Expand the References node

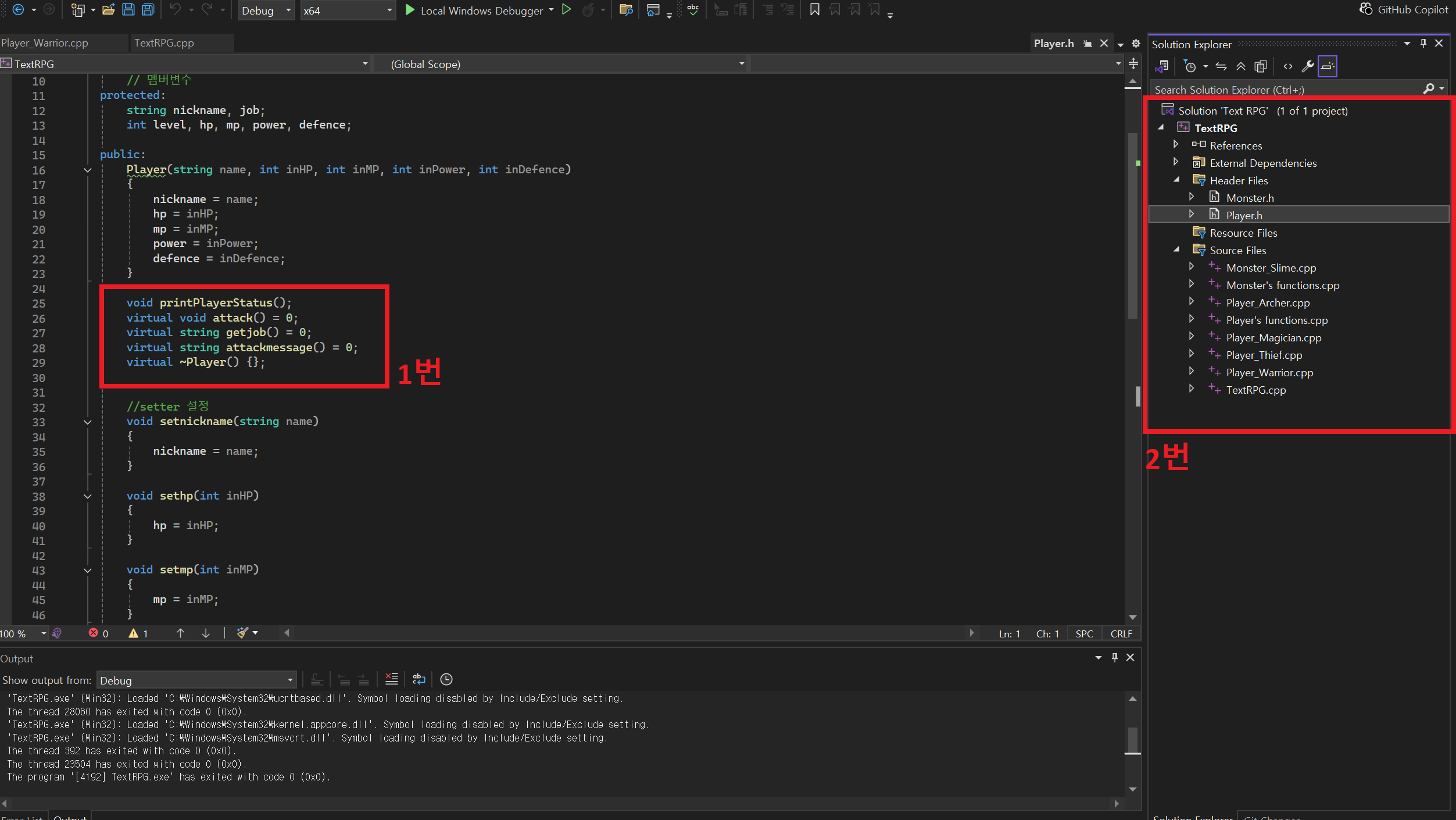[1176, 144]
